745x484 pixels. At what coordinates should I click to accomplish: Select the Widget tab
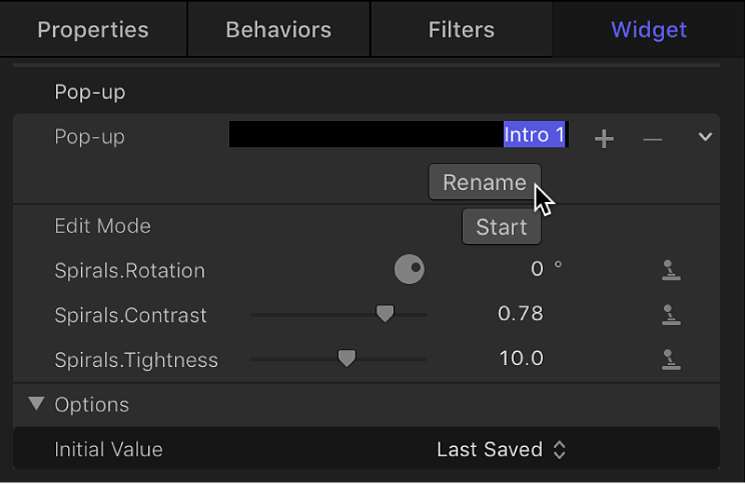649,29
